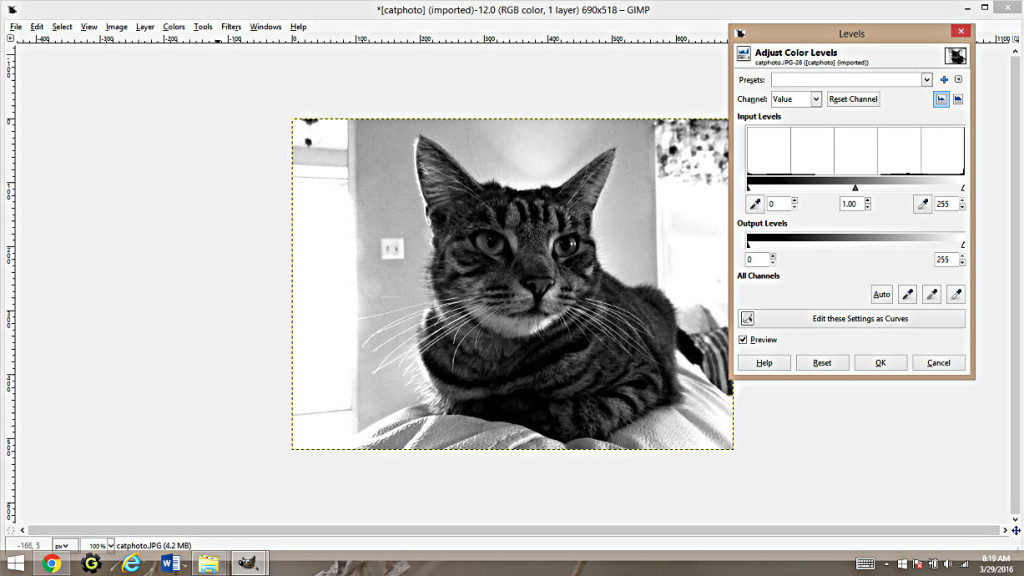Click the cat photo on the canvas
1024x576 pixels.
pos(513,284)
